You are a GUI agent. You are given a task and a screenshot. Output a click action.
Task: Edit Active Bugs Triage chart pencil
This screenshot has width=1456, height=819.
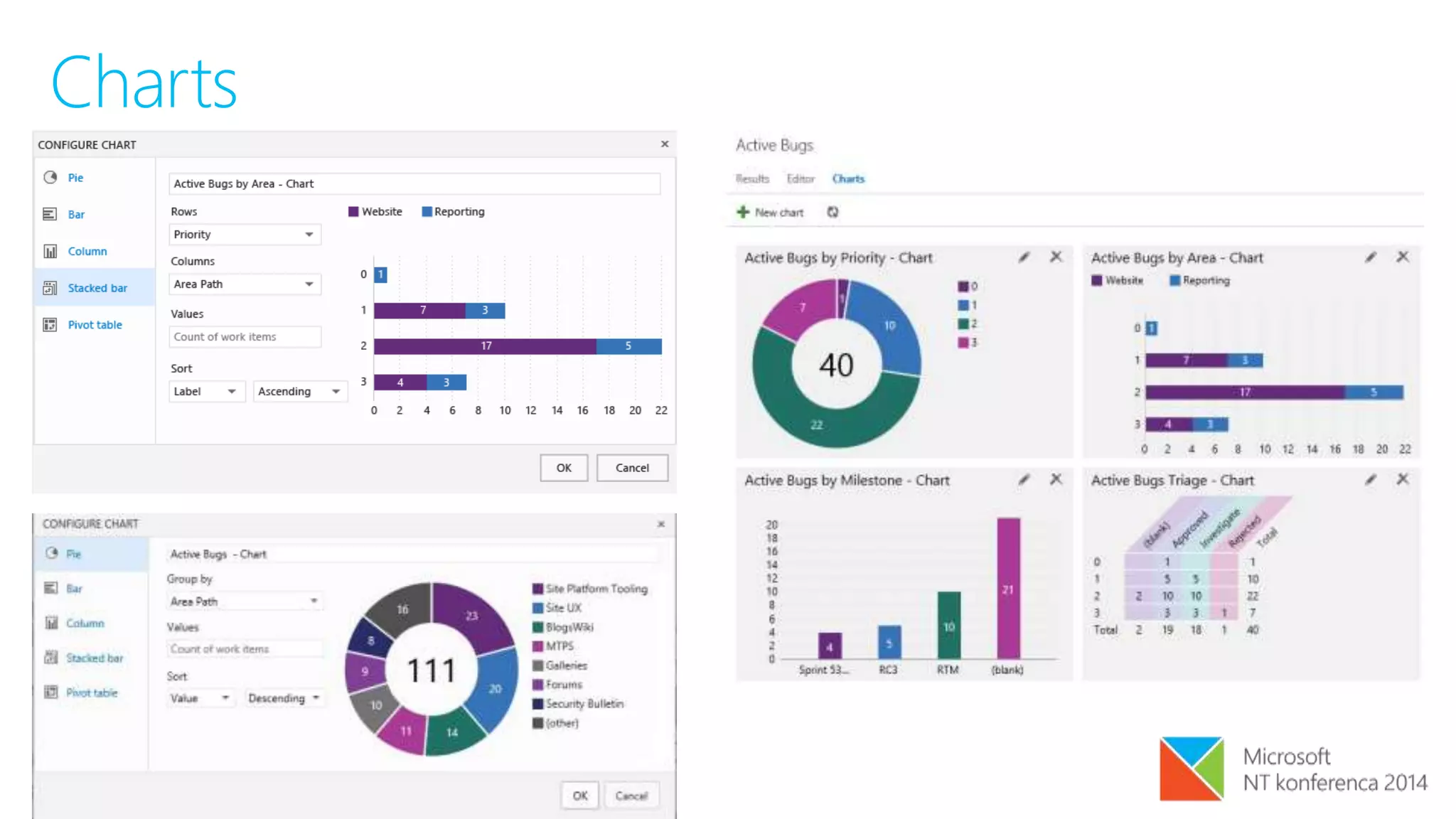(x=1371, y=480)
